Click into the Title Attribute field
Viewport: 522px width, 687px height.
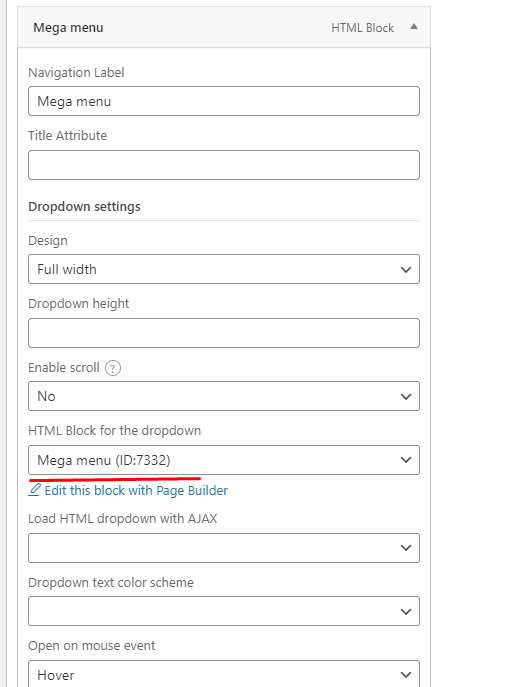point(224,165)
